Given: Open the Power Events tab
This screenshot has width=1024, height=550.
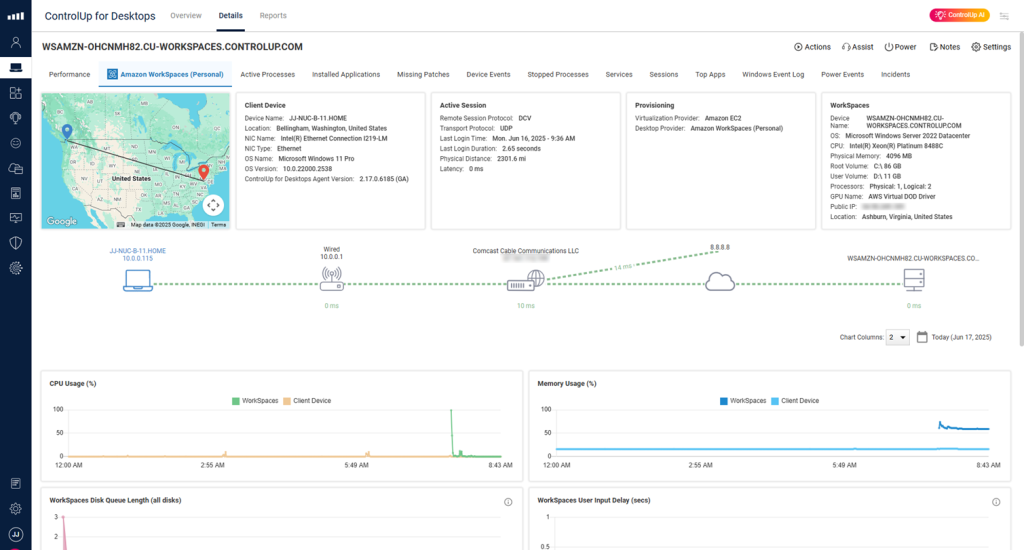Looking at the screenshot, I should tap(842, 74).
